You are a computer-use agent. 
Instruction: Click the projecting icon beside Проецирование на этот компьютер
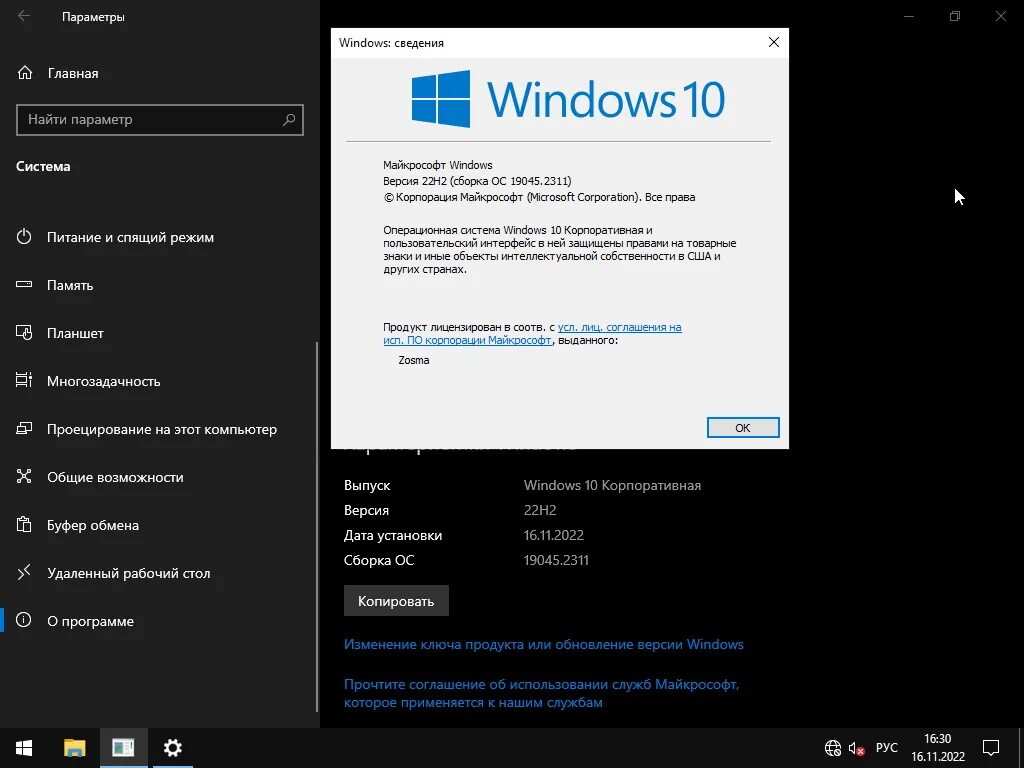(24, 428)
